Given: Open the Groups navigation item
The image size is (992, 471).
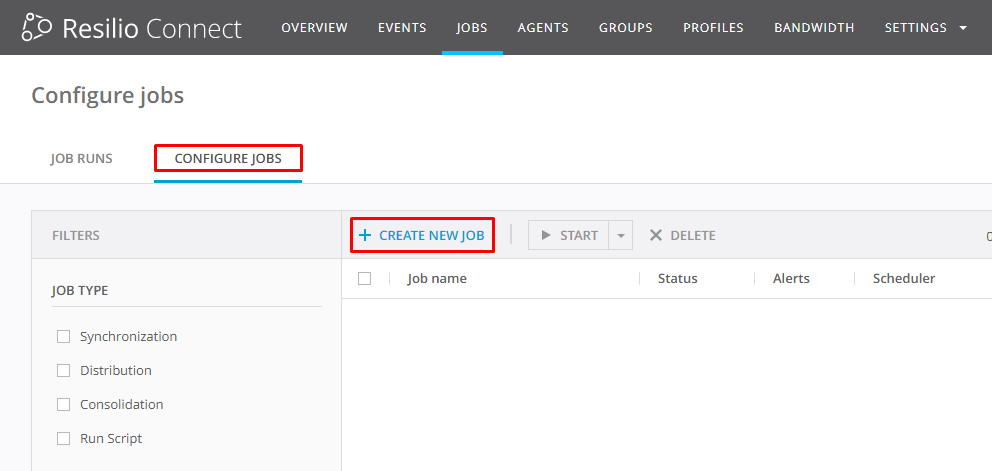Looking at the screenshot, I should coord(625,28).
